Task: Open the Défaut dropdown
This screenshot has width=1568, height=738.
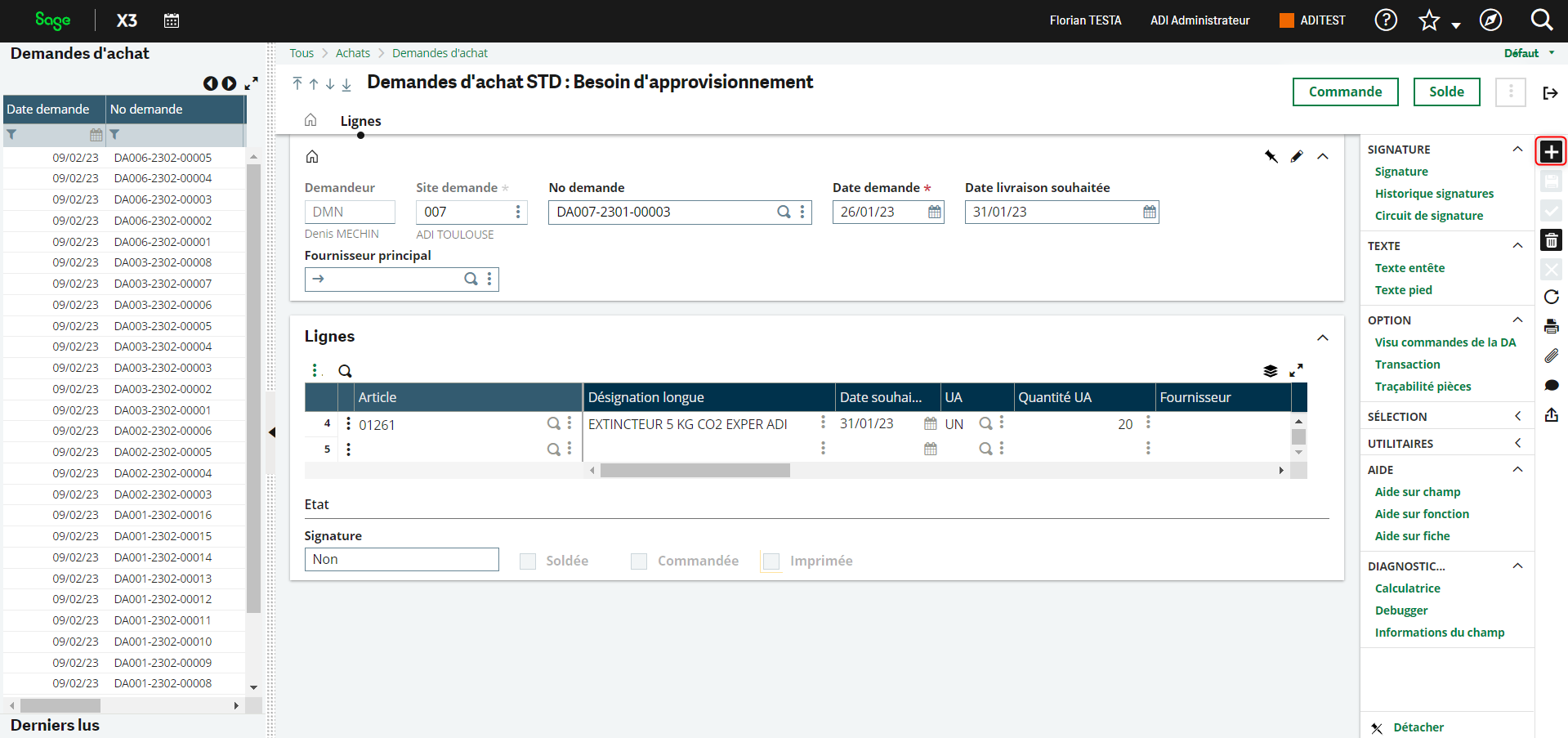Action: pyautogui.click(x=1529, y=53)
